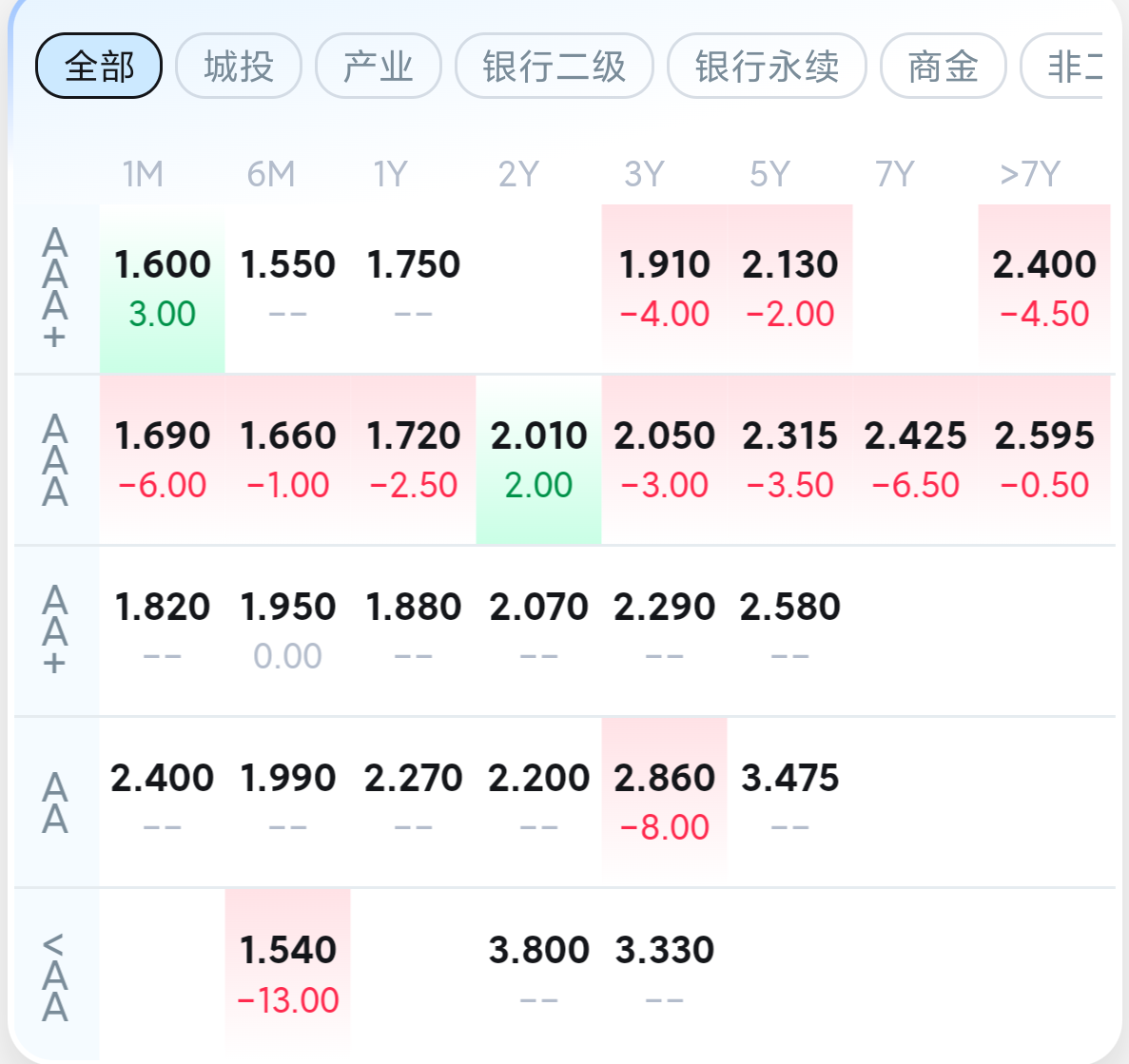The width and height of the screenshot is (1129, 1064).
Task: Click the AAA+ 5Y cell 2.130
Action: pyautogui.click(x=789, y=289)
